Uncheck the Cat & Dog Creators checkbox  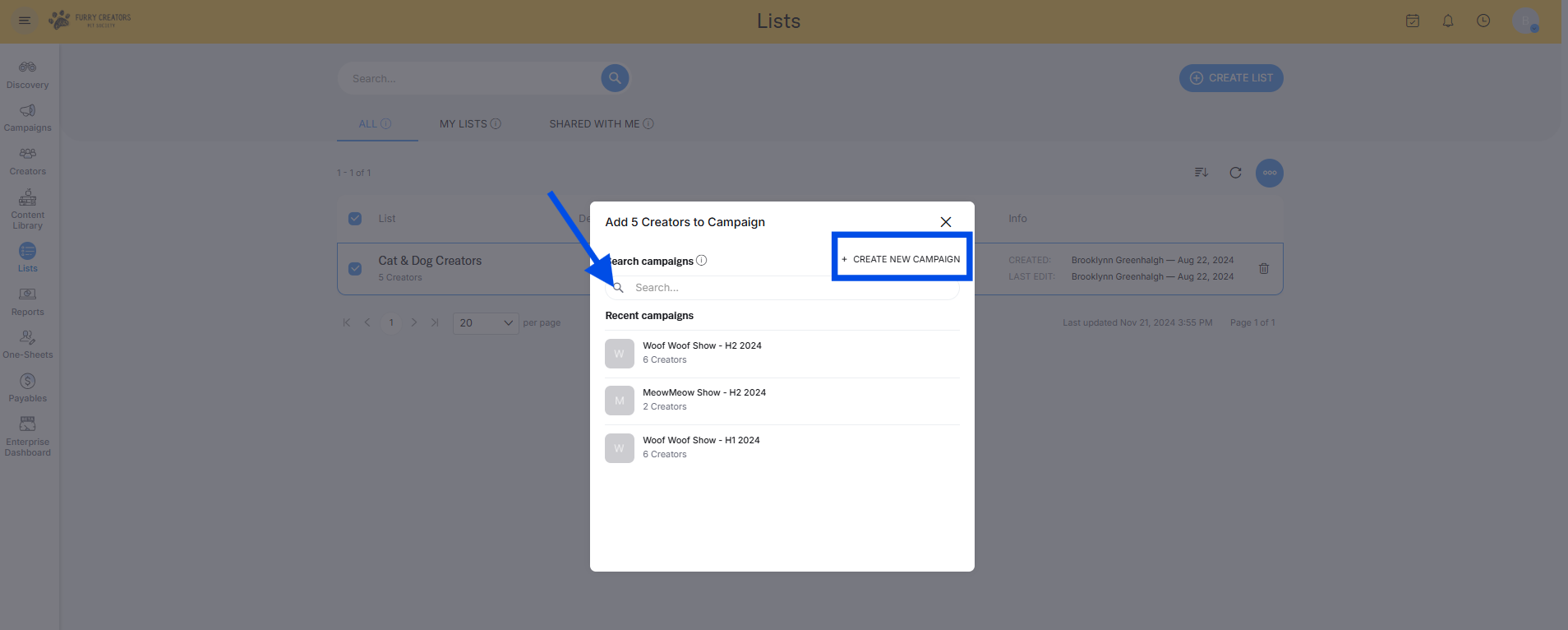(355, 268)
